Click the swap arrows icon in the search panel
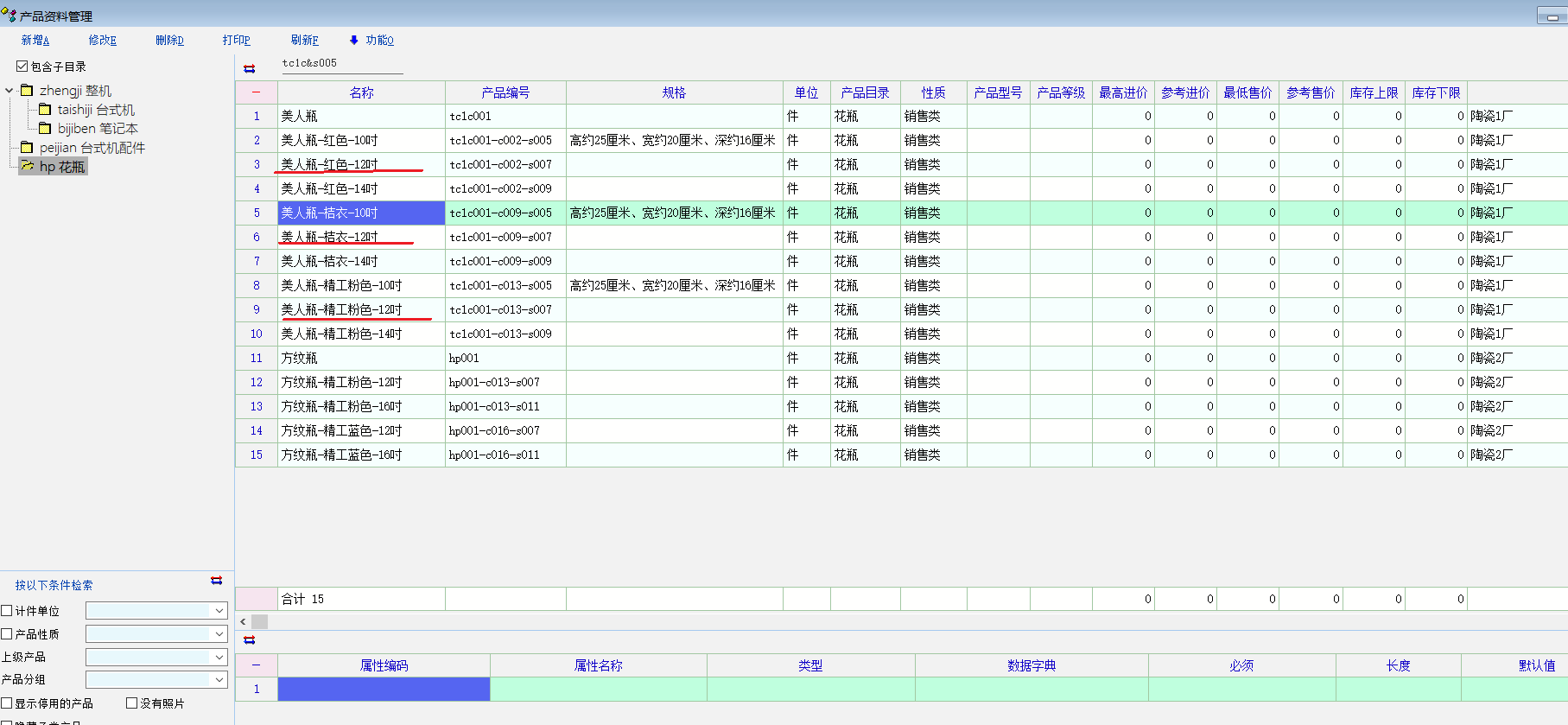 (x=216, y=581)
